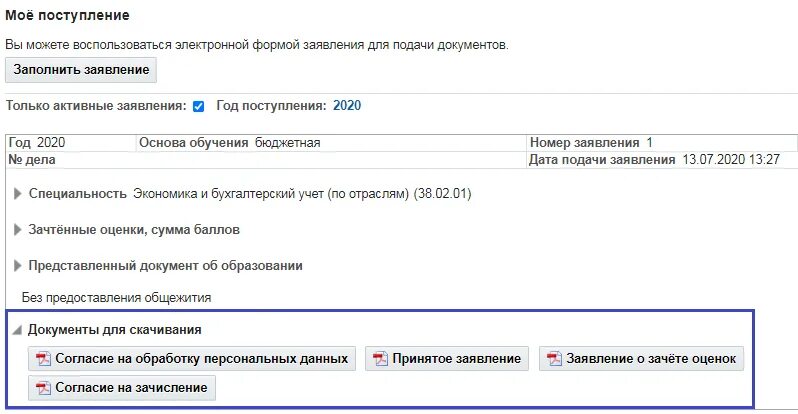Screen dimensions: 798x414
Task: Download the Принятое заявление document
Action: (x=447, y=359)
